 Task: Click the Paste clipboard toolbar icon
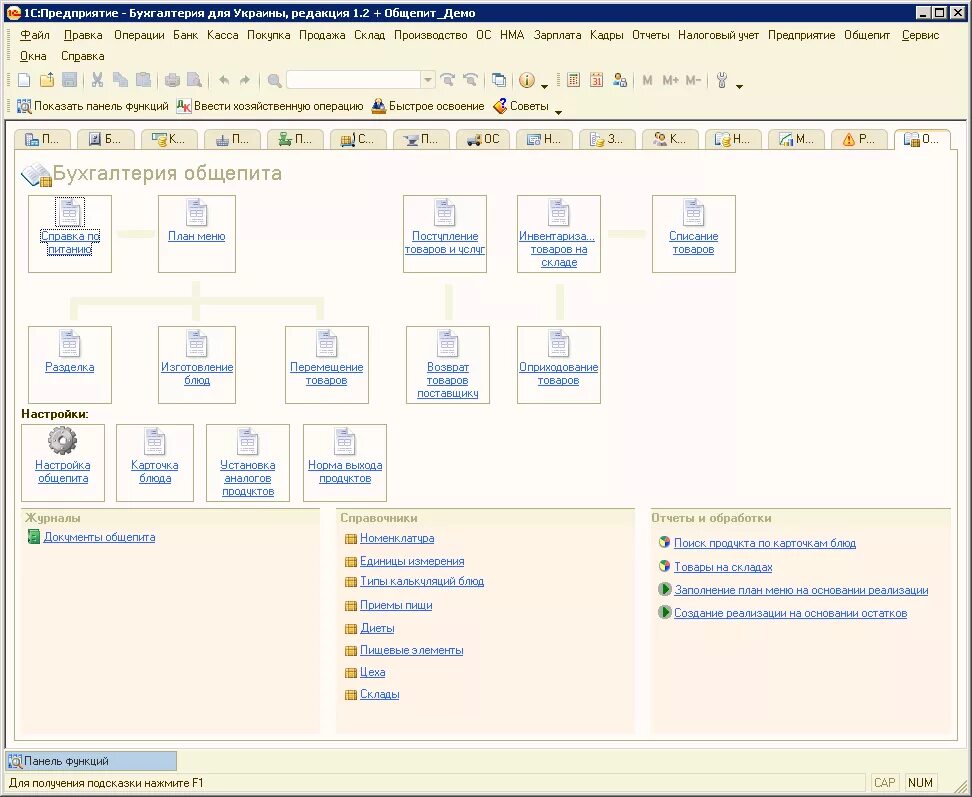click(x=143, y=80)
